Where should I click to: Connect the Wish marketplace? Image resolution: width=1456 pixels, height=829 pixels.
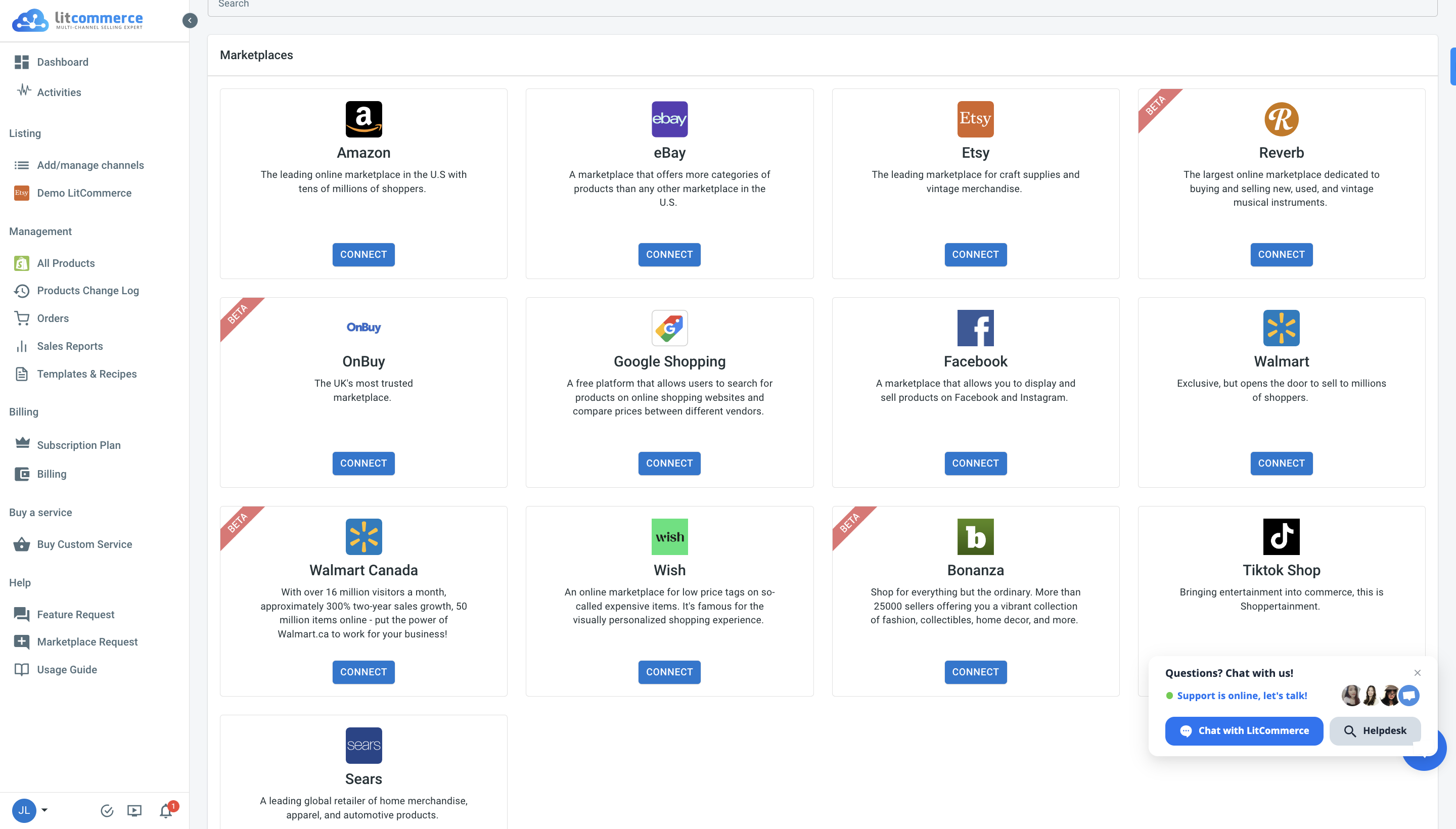(669, 672)
